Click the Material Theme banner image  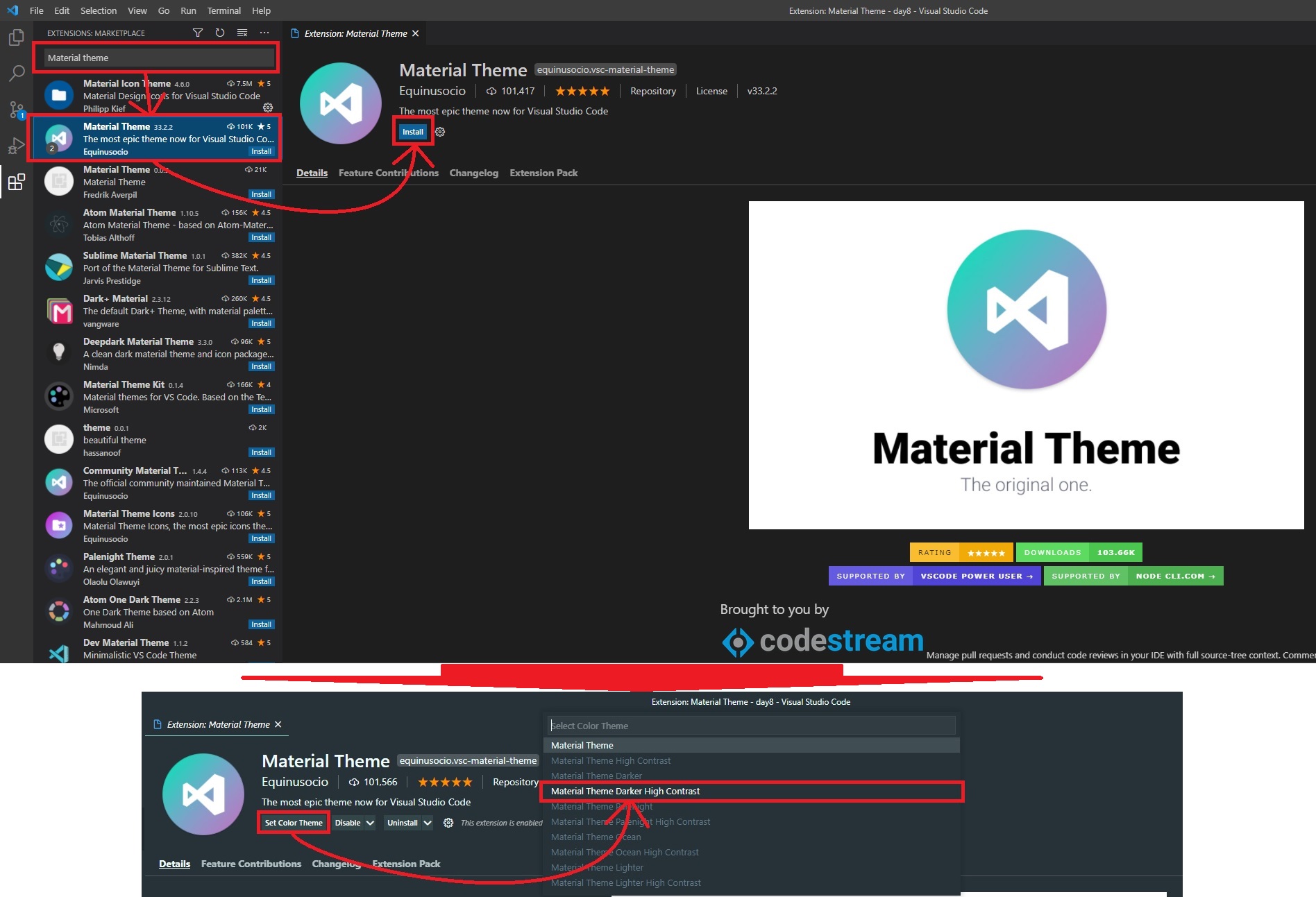coord(1026,365)
